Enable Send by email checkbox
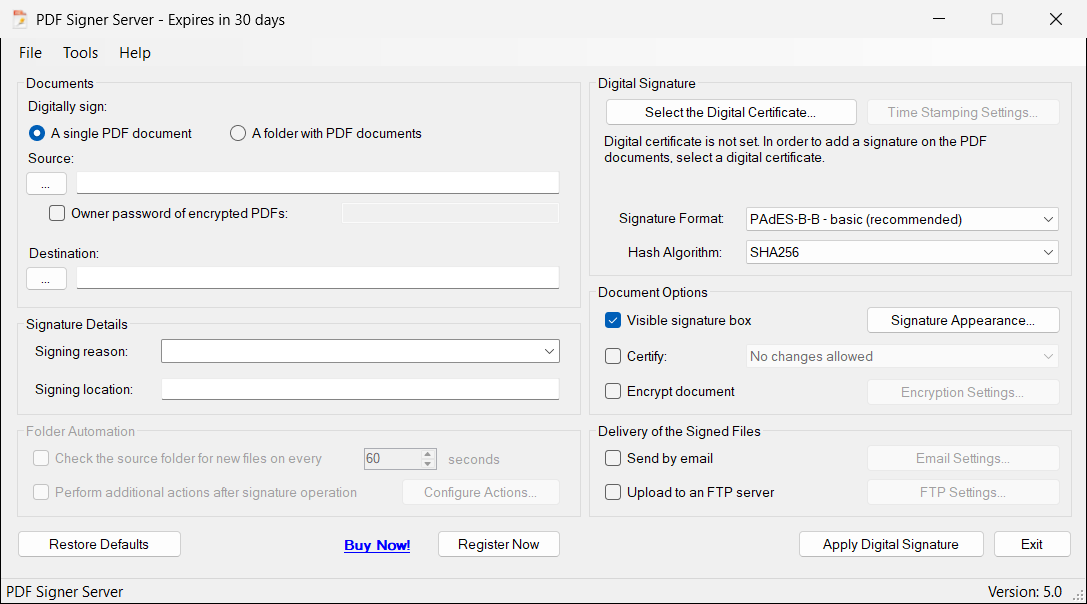This screenshot has width=1087, height=604. click(613, 458)
